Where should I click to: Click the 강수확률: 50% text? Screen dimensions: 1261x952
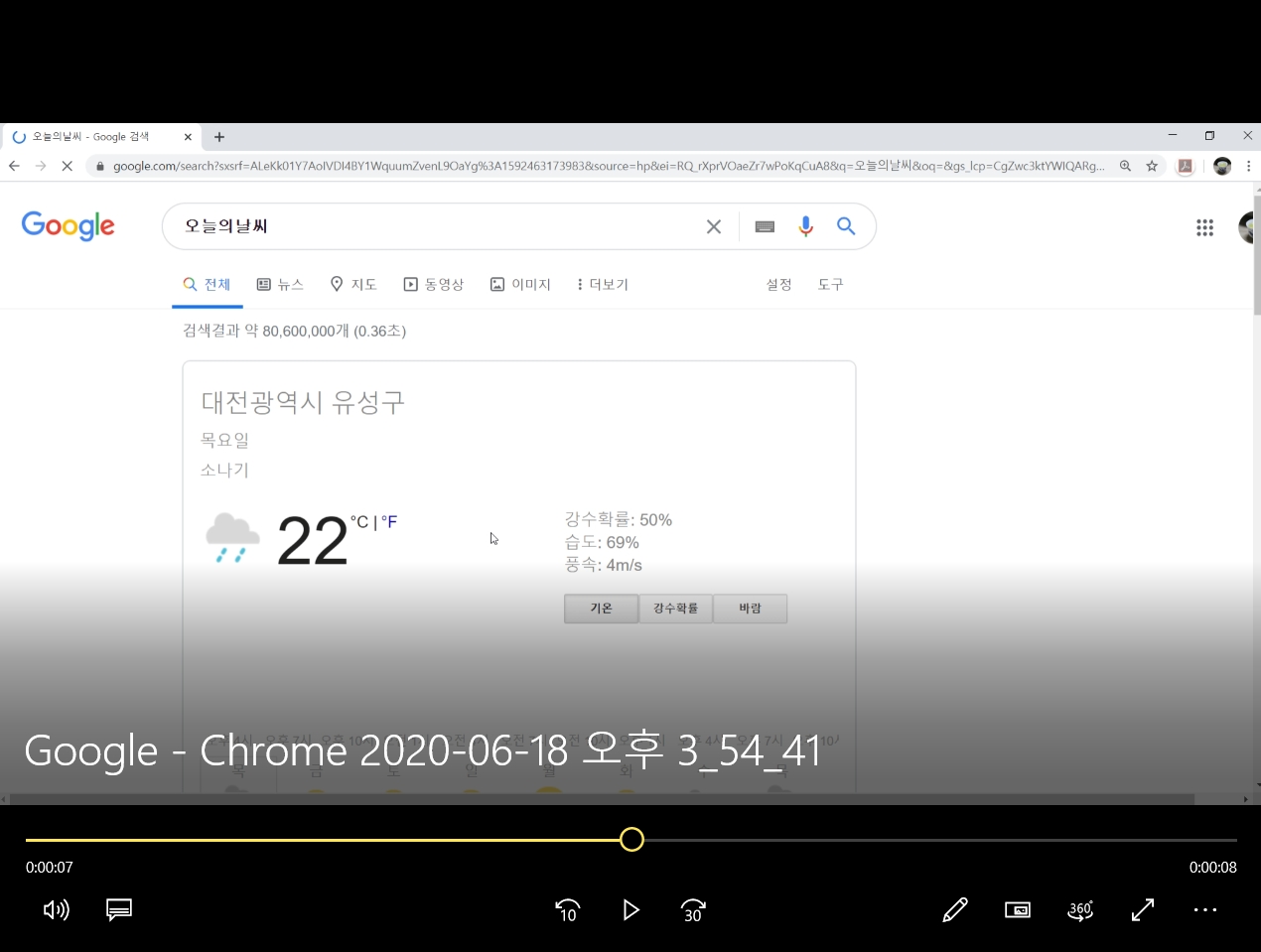point(618,519)
